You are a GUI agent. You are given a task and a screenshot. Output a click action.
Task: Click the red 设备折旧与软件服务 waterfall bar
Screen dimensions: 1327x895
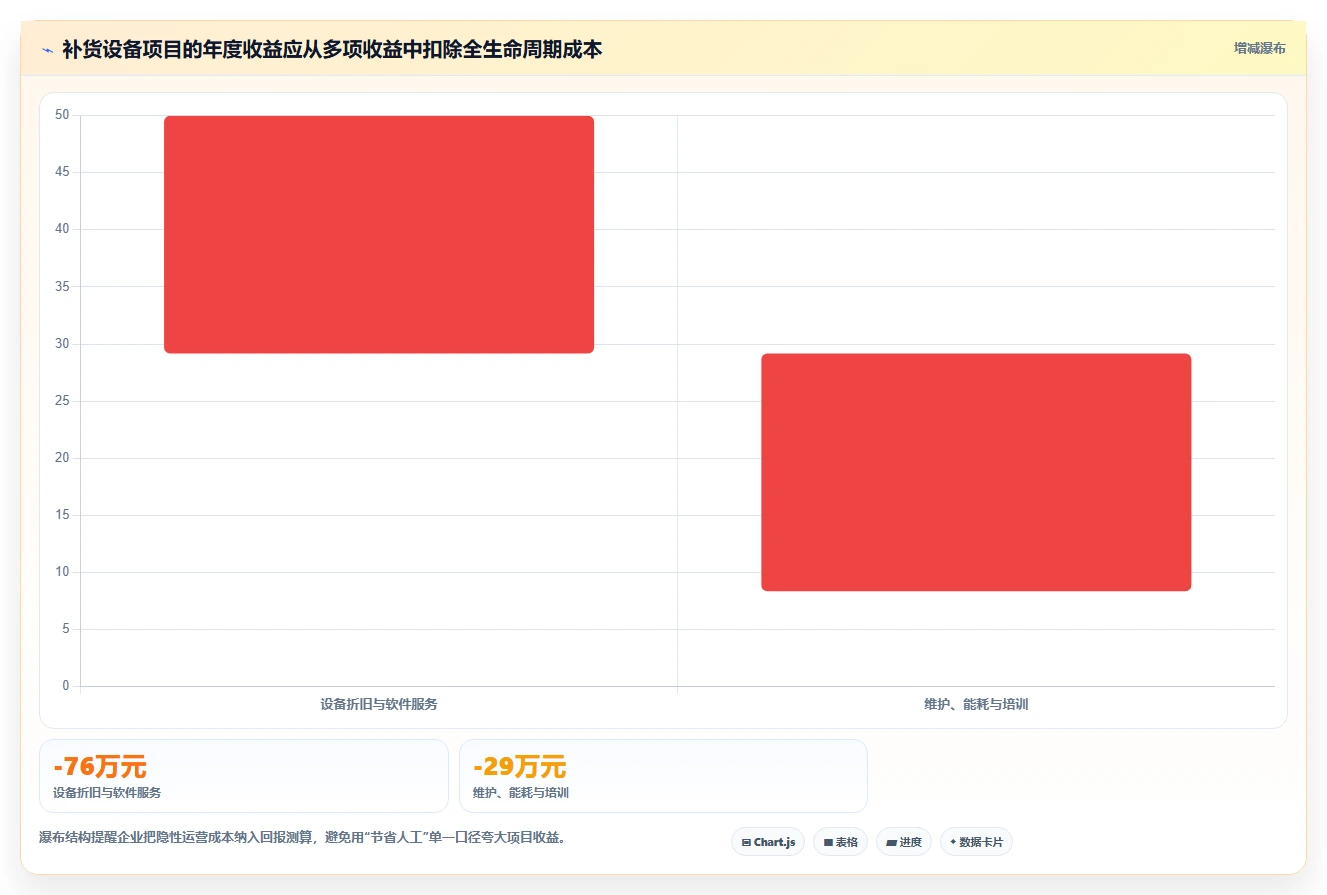click(379, 234)
